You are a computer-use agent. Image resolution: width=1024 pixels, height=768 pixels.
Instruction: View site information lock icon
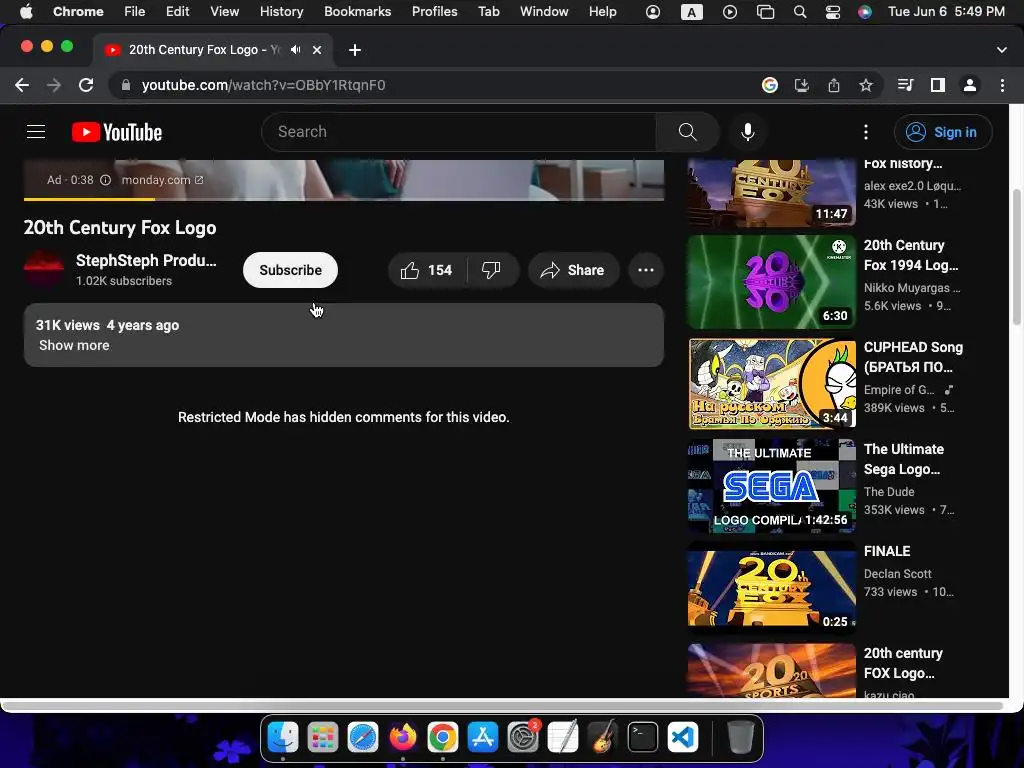126,85
